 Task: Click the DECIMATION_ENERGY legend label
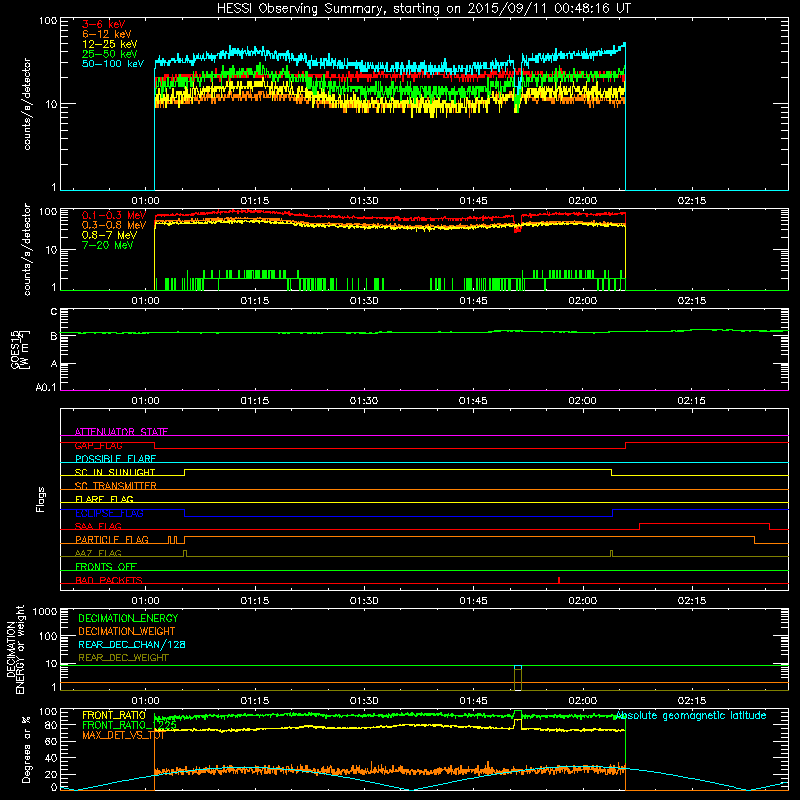128,618
